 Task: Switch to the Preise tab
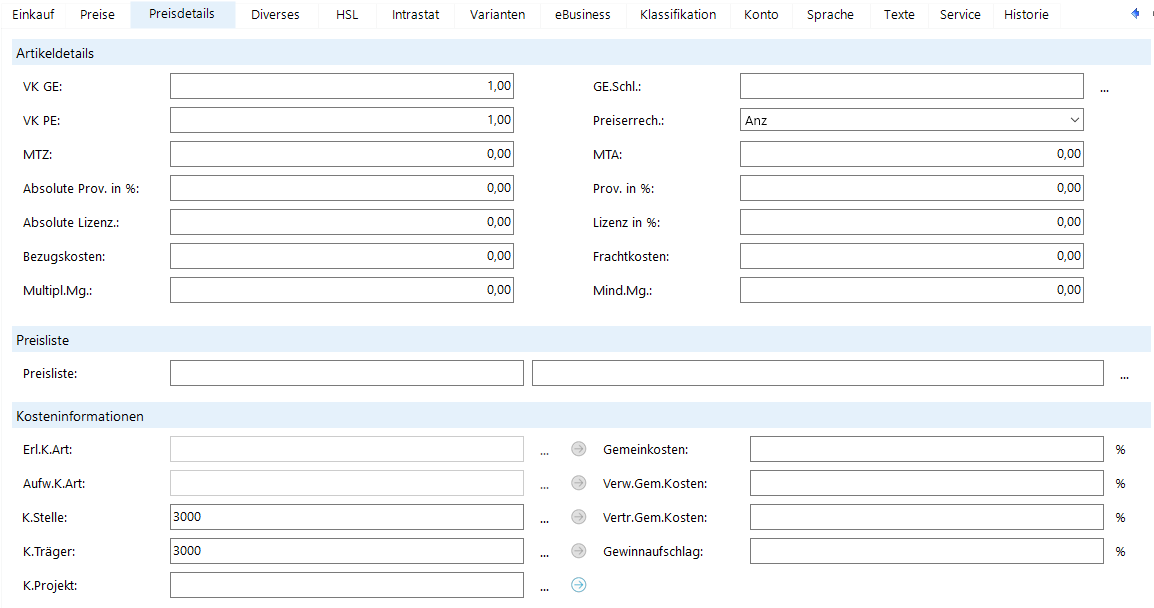pos(97,15)
